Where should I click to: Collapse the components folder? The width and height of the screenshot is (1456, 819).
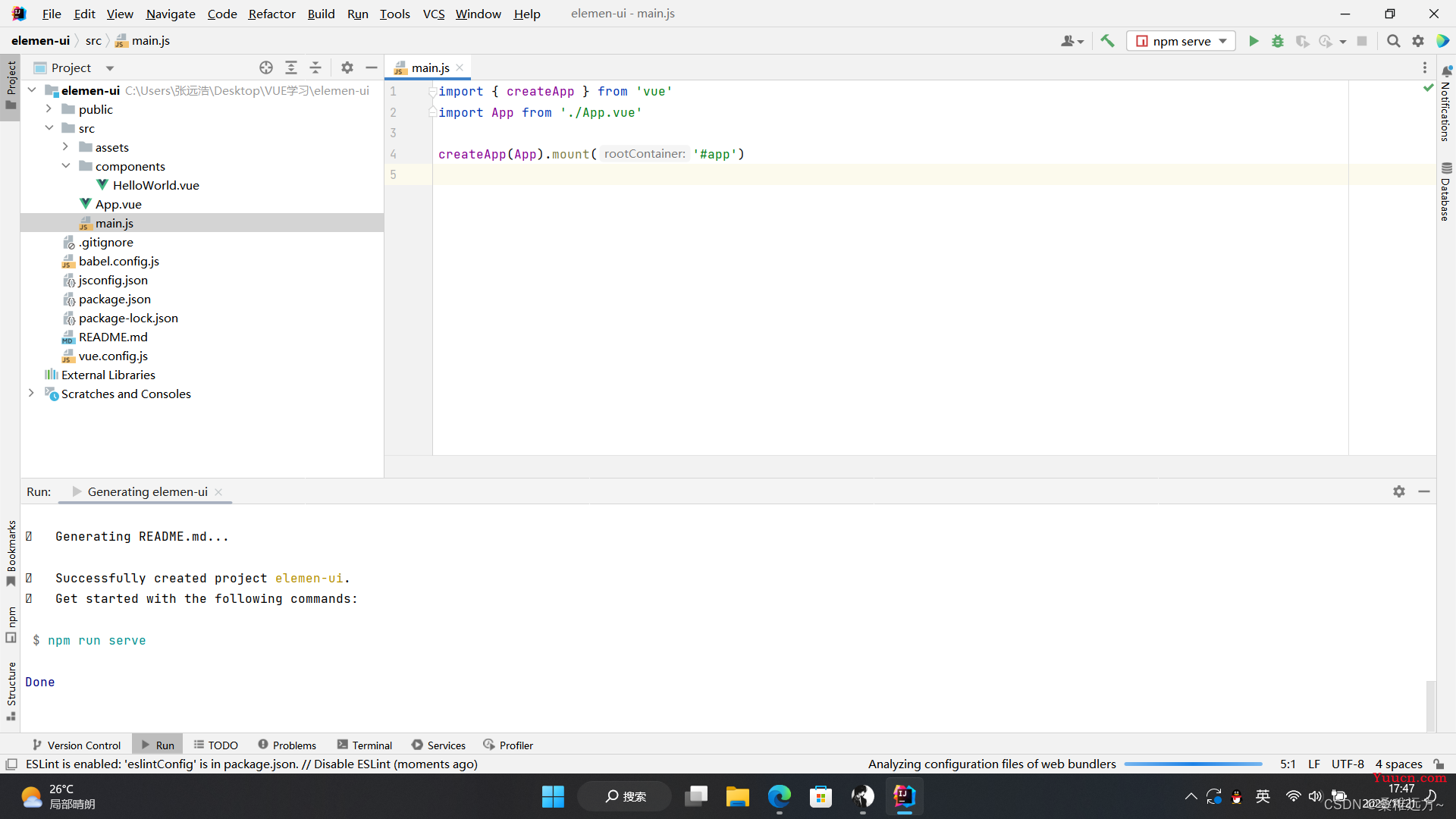pos(65,166)
